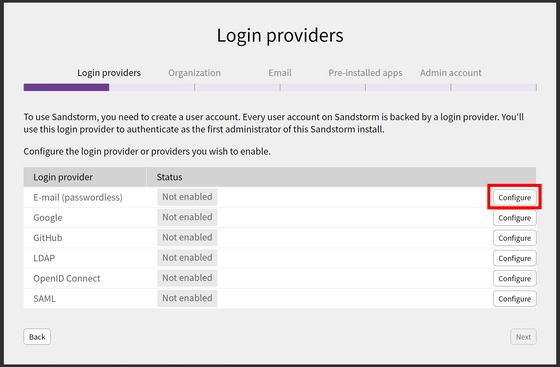Configure the OpenID Connect provider

pyautogui.click(x=515, y=278)
